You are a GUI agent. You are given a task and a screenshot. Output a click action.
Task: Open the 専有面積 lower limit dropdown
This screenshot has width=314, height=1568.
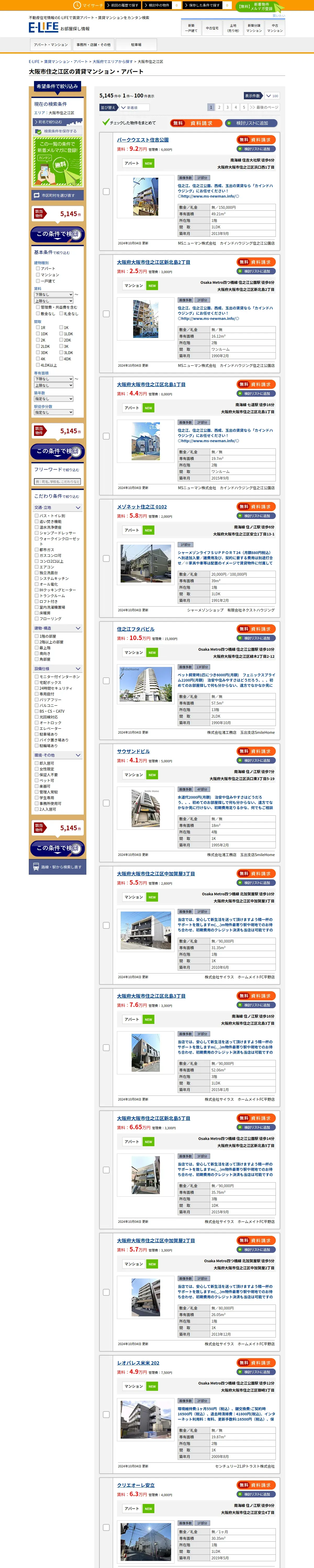click(x=54, y=379)
